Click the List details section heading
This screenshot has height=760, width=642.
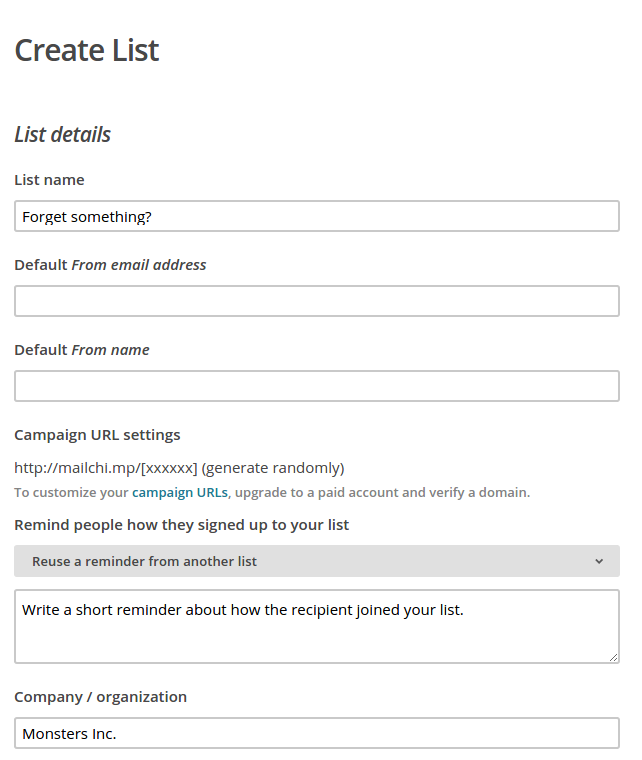click(63, 134)
